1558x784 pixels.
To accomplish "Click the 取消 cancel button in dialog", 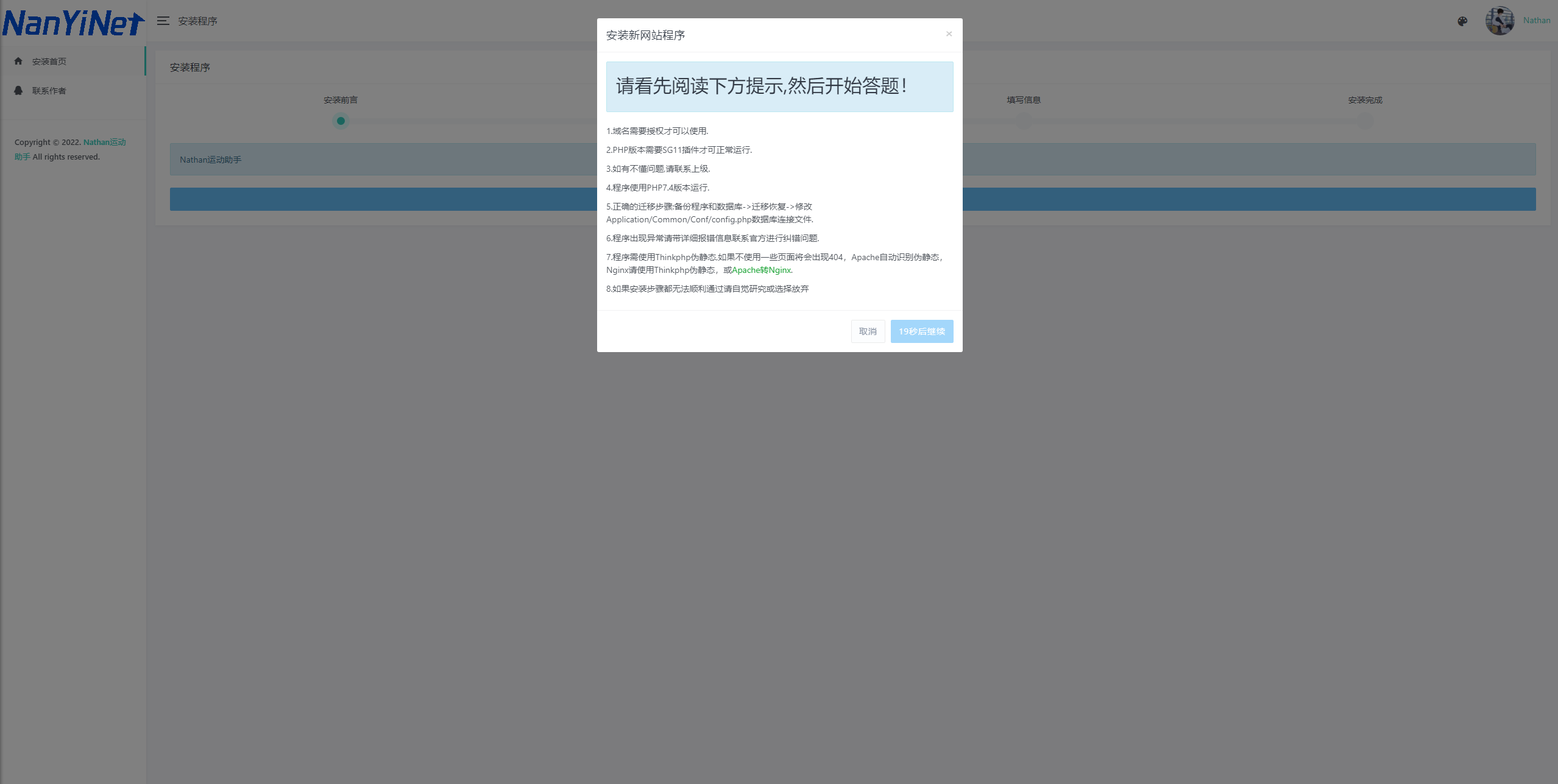I will point(867,331).
